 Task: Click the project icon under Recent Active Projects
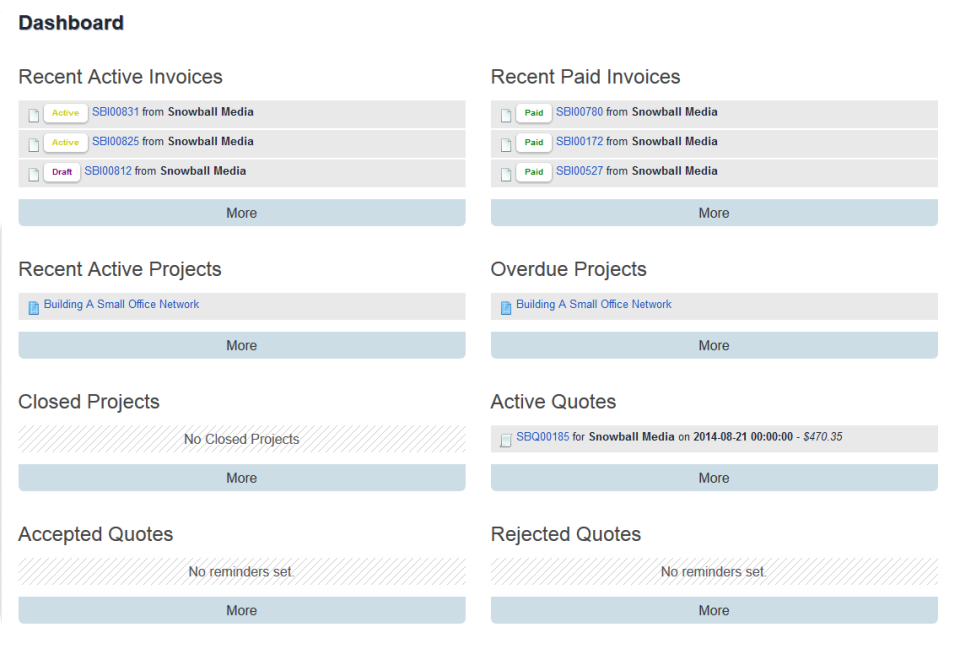coord(33,306)
